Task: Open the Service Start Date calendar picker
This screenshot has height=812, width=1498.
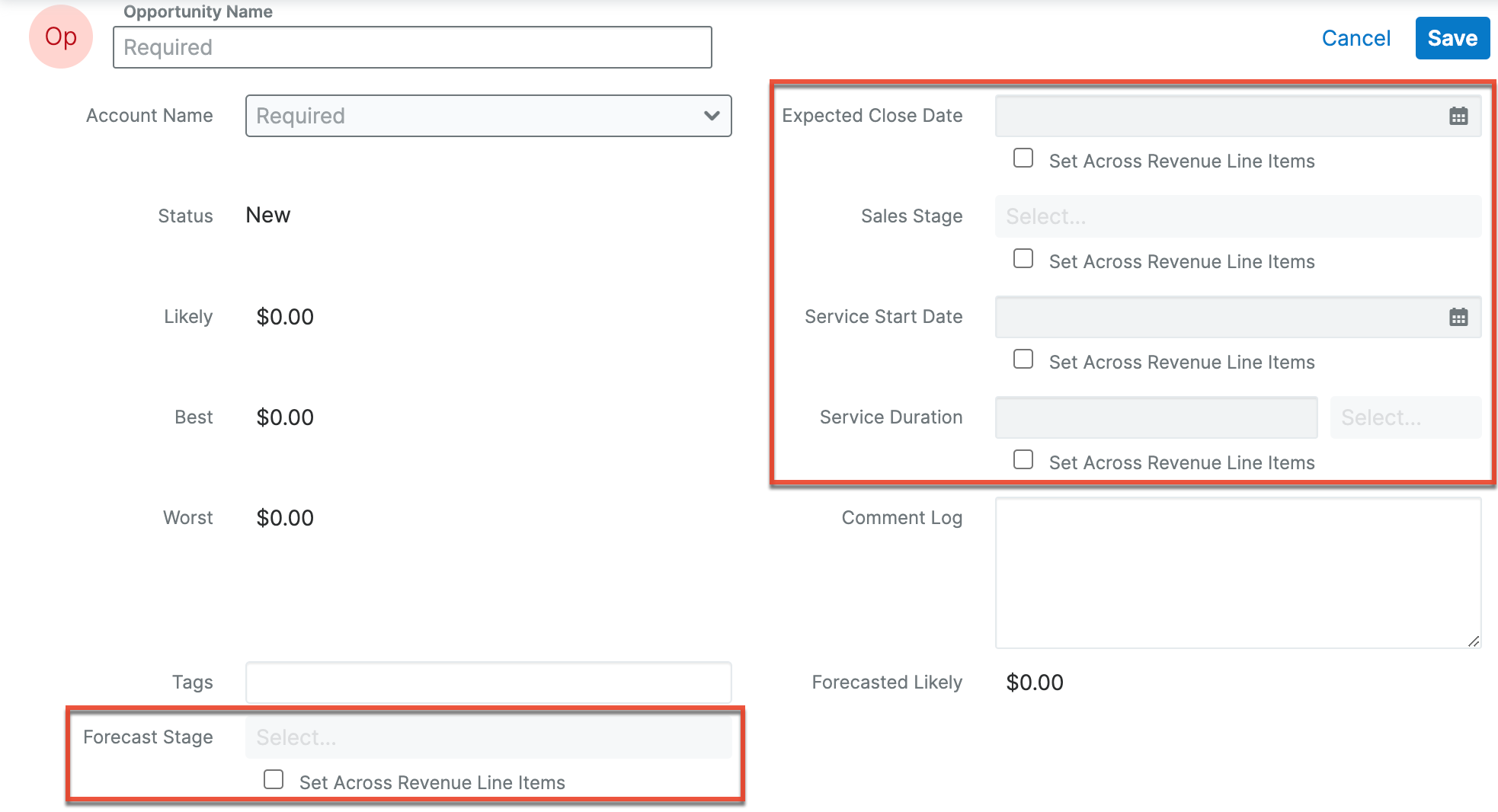Action: click(x=1458, y=317)
